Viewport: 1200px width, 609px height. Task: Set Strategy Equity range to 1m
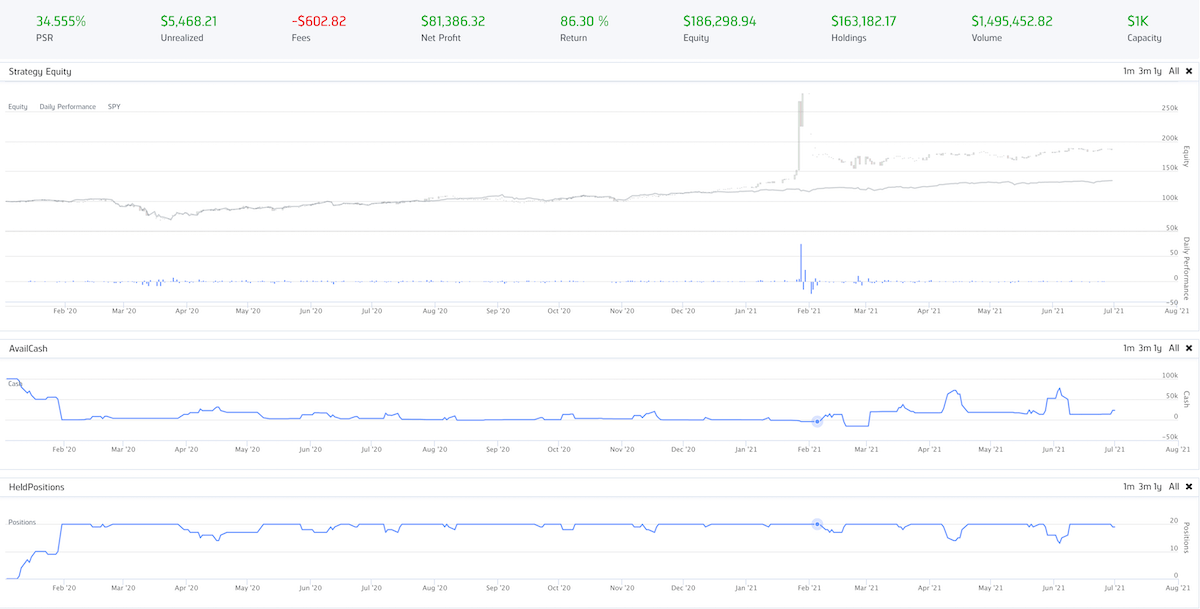tap(1128, 71)
